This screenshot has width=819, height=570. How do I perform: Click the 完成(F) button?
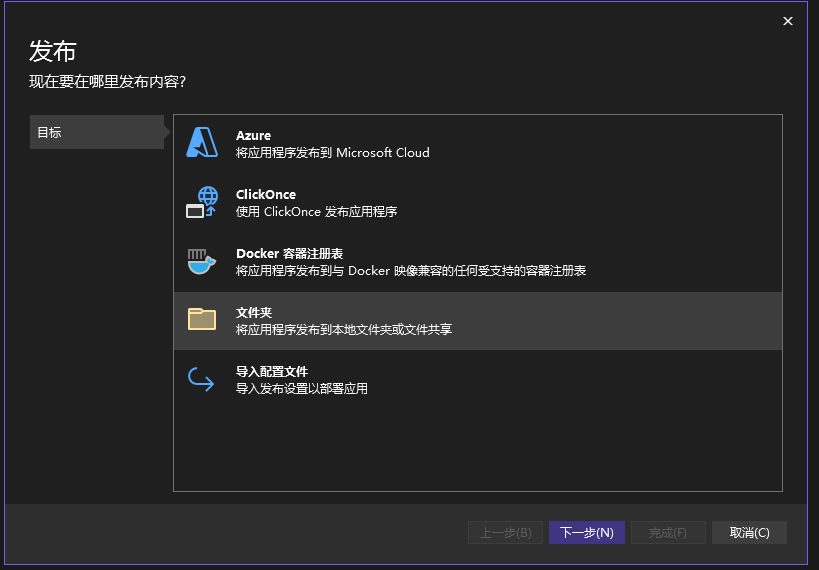668,532
